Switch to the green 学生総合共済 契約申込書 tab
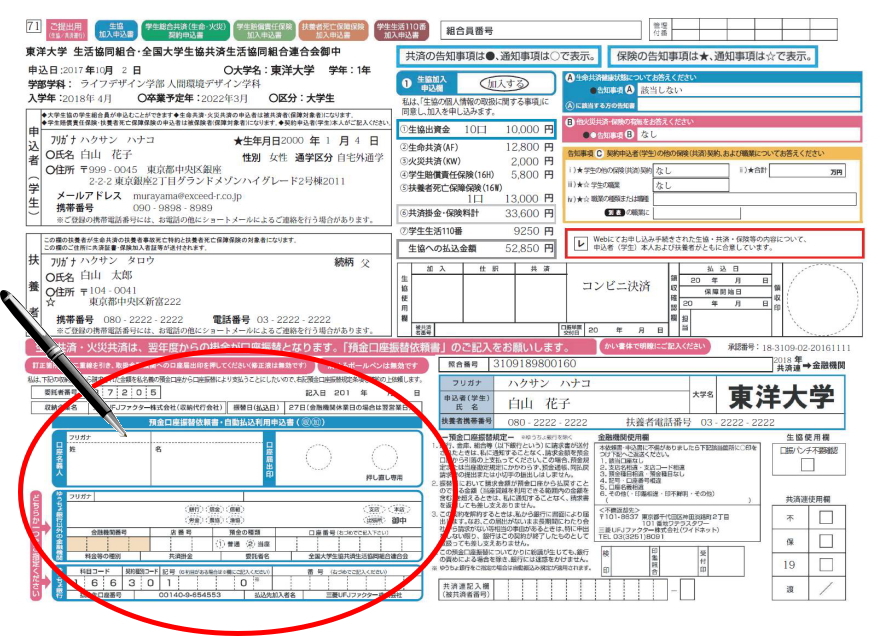The height and width of the screenshot is (636, 880). click(x=185, y=30)
